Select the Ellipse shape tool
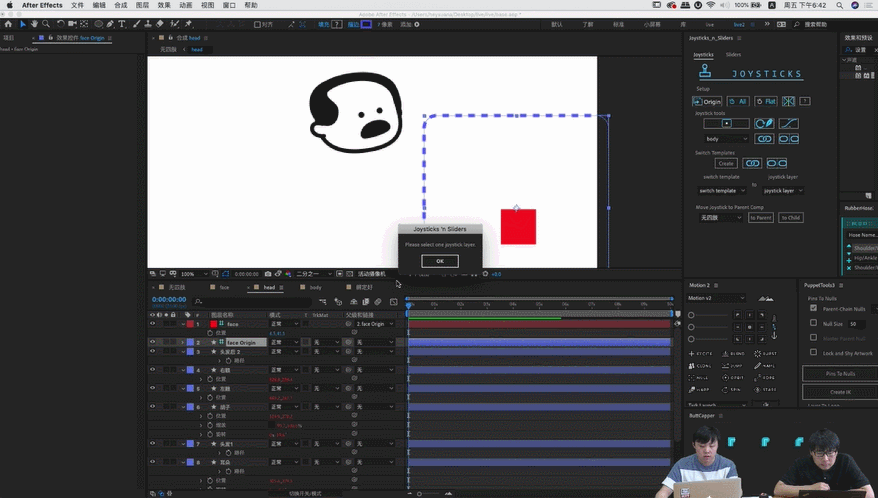The image size is (878, 498). pos(99,24)
